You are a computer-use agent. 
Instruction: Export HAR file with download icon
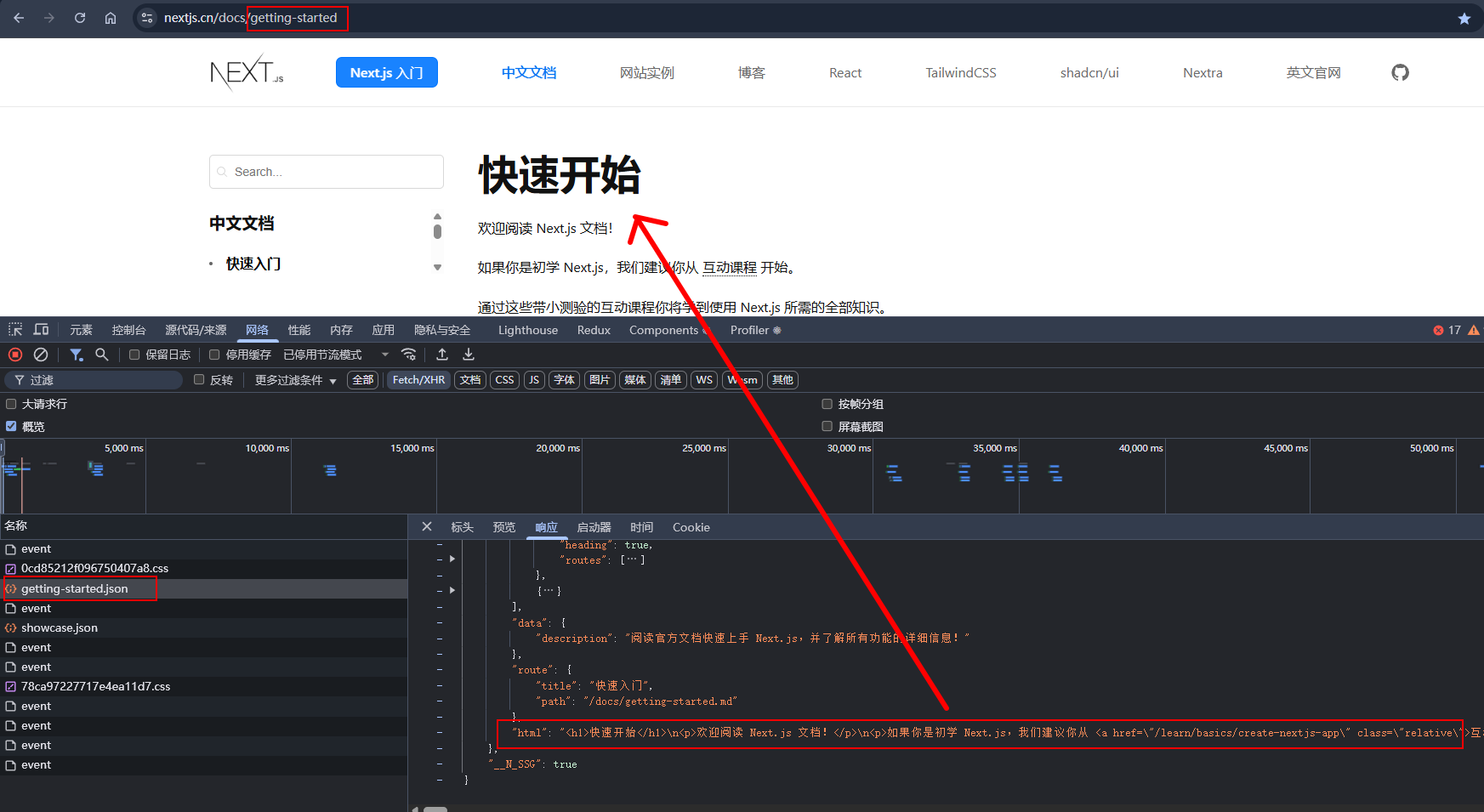point(469,355)
